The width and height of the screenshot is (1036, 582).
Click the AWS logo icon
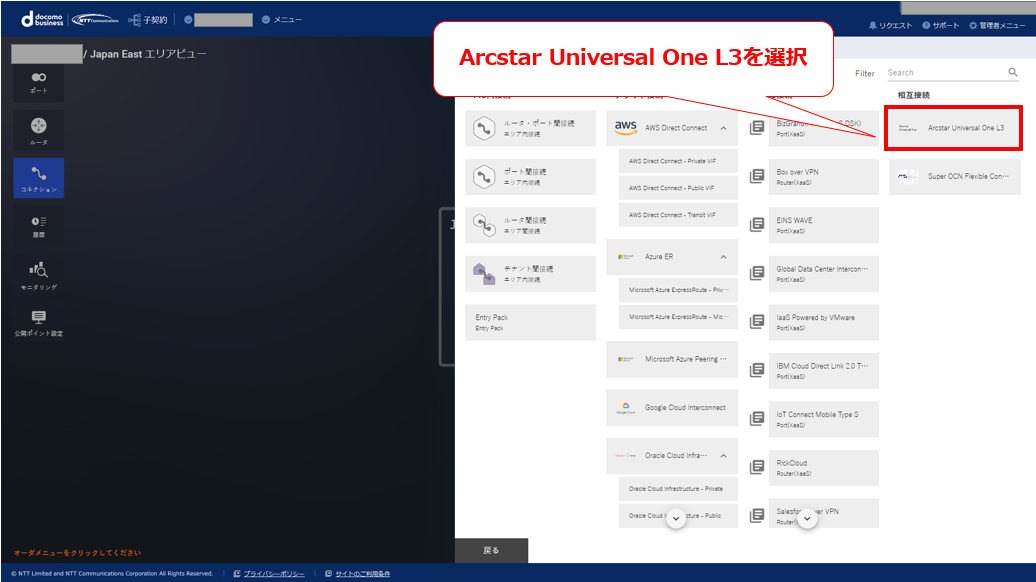pyautogui.click(x=626, y=127)
